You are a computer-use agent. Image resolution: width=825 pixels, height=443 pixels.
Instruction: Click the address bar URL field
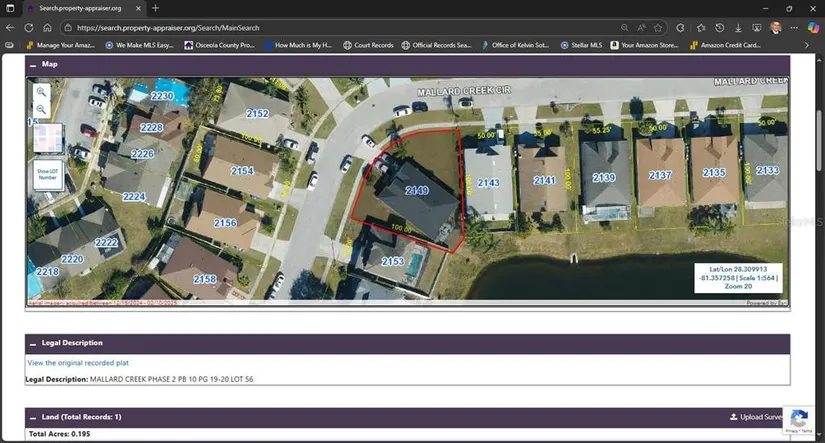click(x=340, y=28)
